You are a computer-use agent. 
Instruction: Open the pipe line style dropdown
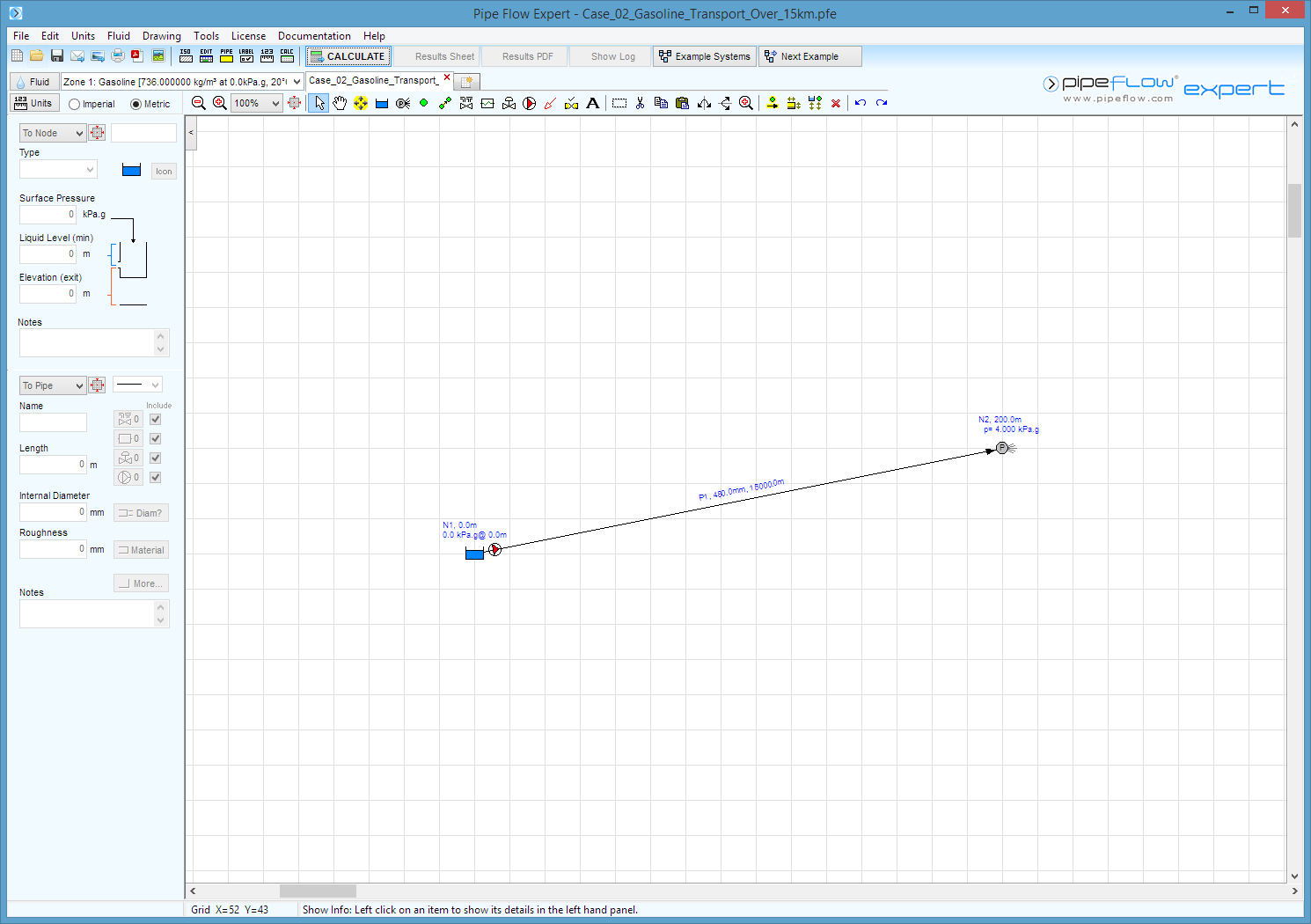137,385
